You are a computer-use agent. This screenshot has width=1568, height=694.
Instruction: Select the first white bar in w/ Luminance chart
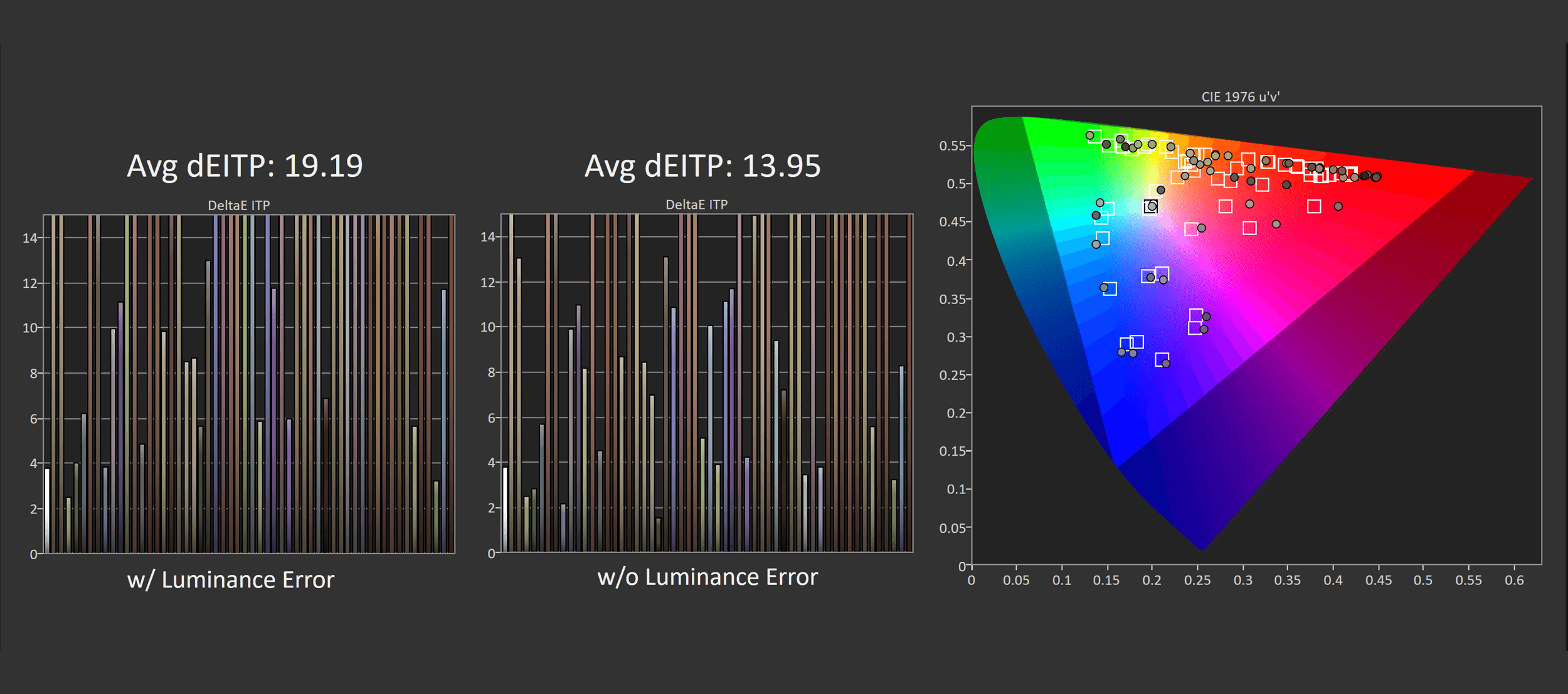[47, 511]
